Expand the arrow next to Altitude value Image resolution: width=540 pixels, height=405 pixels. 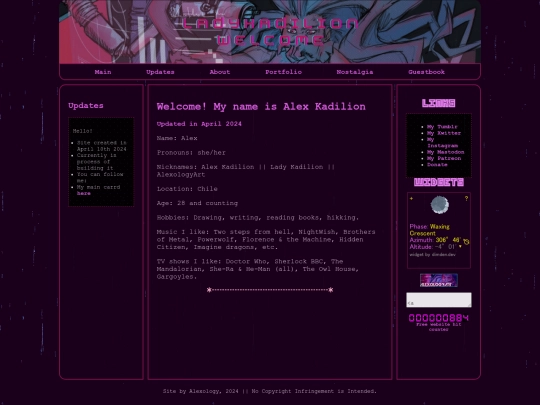(460, 247)
